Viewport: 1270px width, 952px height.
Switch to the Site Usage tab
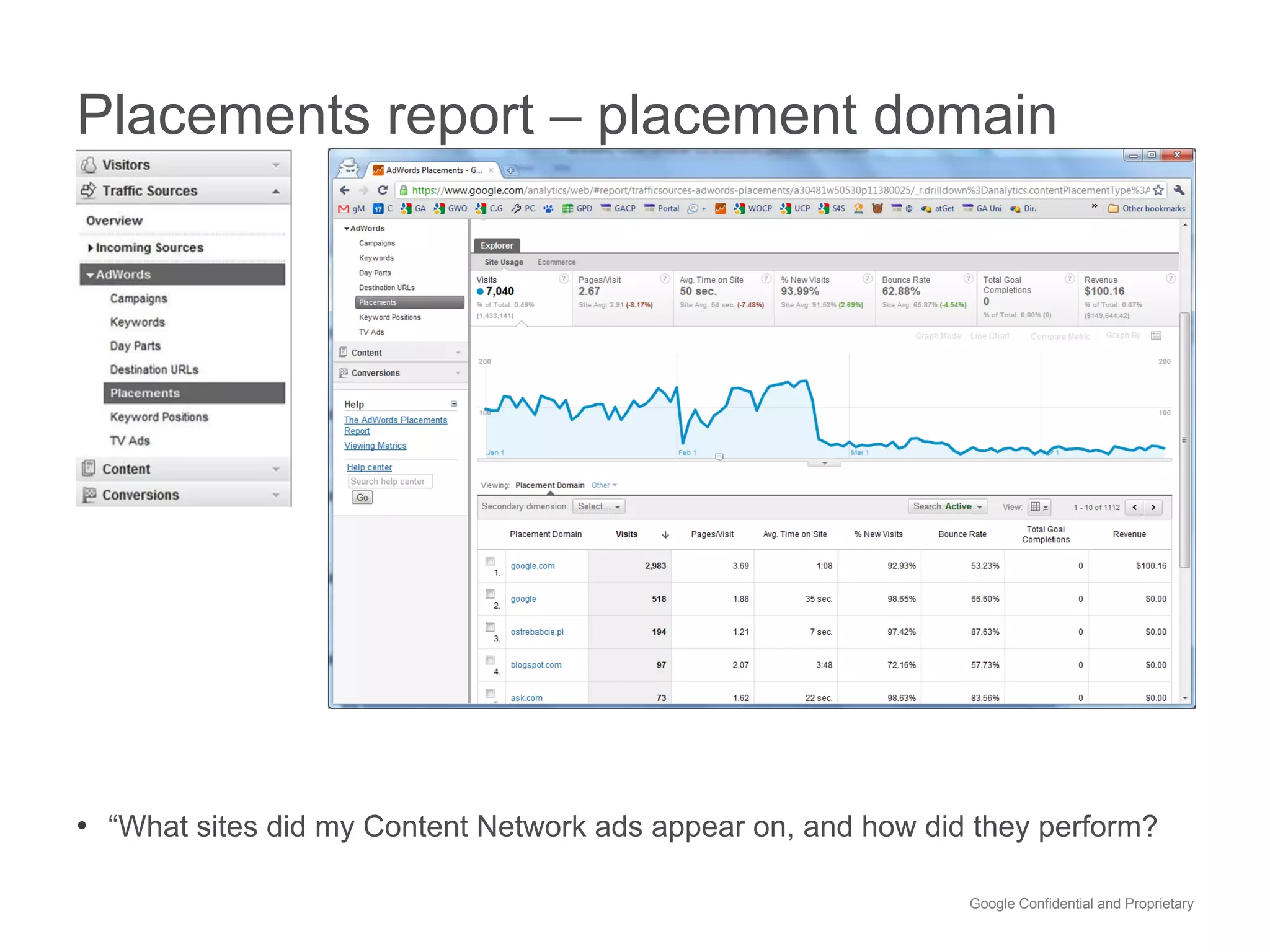pyautogui.click(x=504, y=262)
